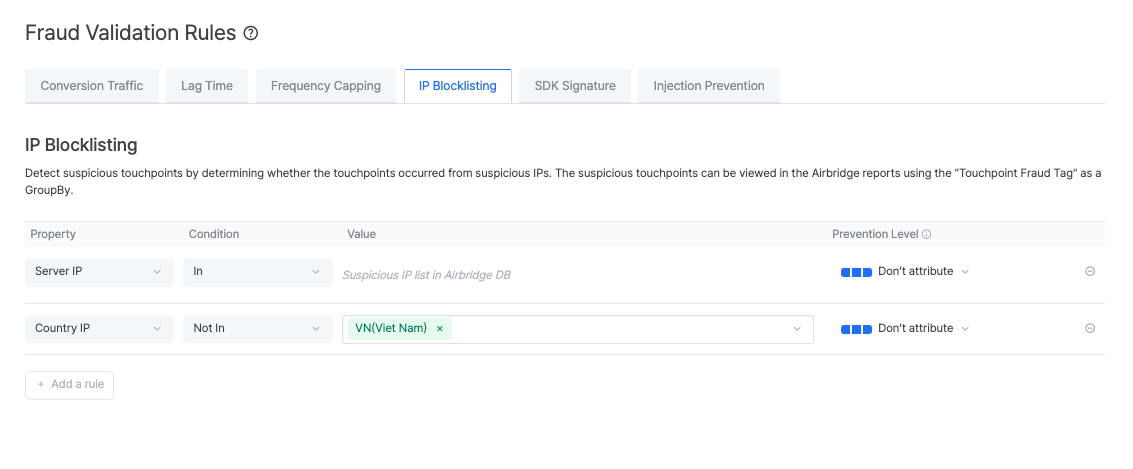Switch to the Lag Time tab
1133x469 pixels.
[x=207, y=86]
